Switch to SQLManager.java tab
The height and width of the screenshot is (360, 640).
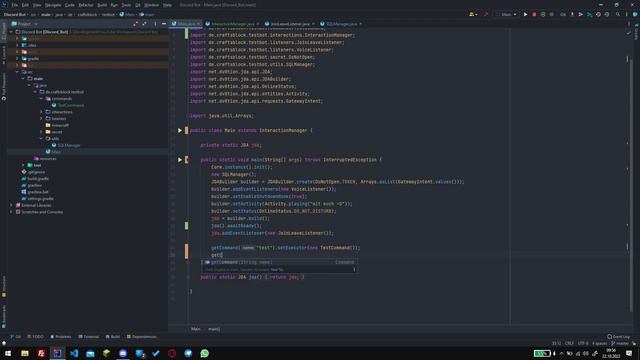(341, 24)
